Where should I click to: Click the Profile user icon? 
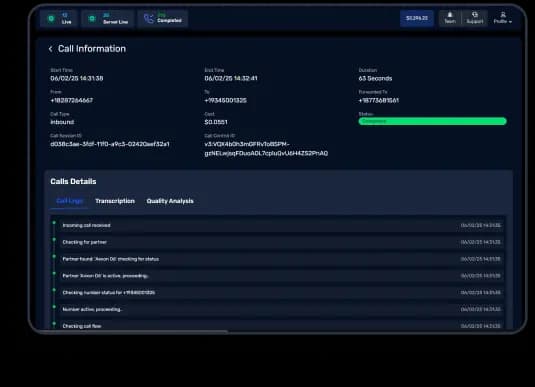(x=503, y=15)
